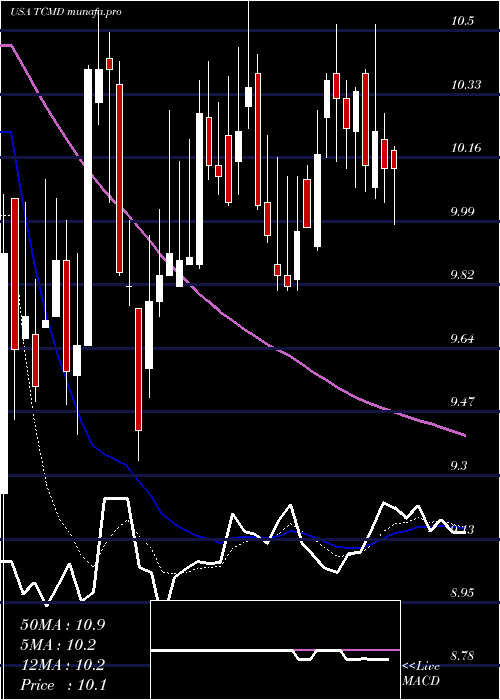Image resolution: width=500 pixels, height=700 pixels.
Task: Click the 10.5 price axis label
Action: pos(462,21)
